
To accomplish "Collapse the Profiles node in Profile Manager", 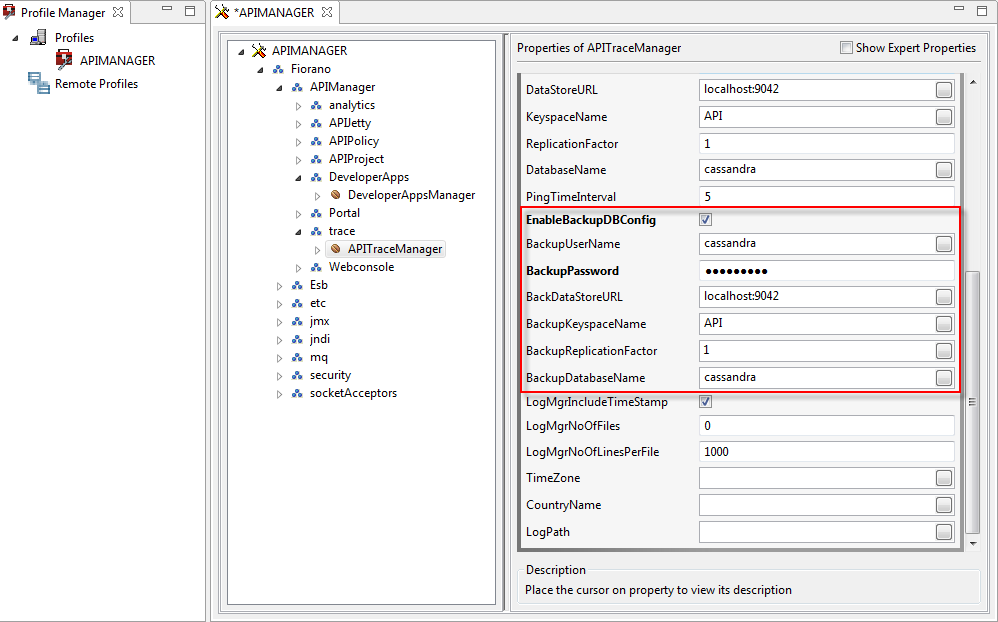I will coord(15,38).
